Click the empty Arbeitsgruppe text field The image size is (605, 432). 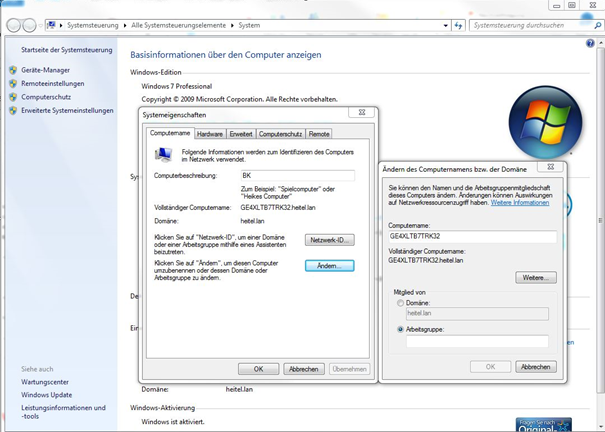pyautogui.click(x=477, y=341)
